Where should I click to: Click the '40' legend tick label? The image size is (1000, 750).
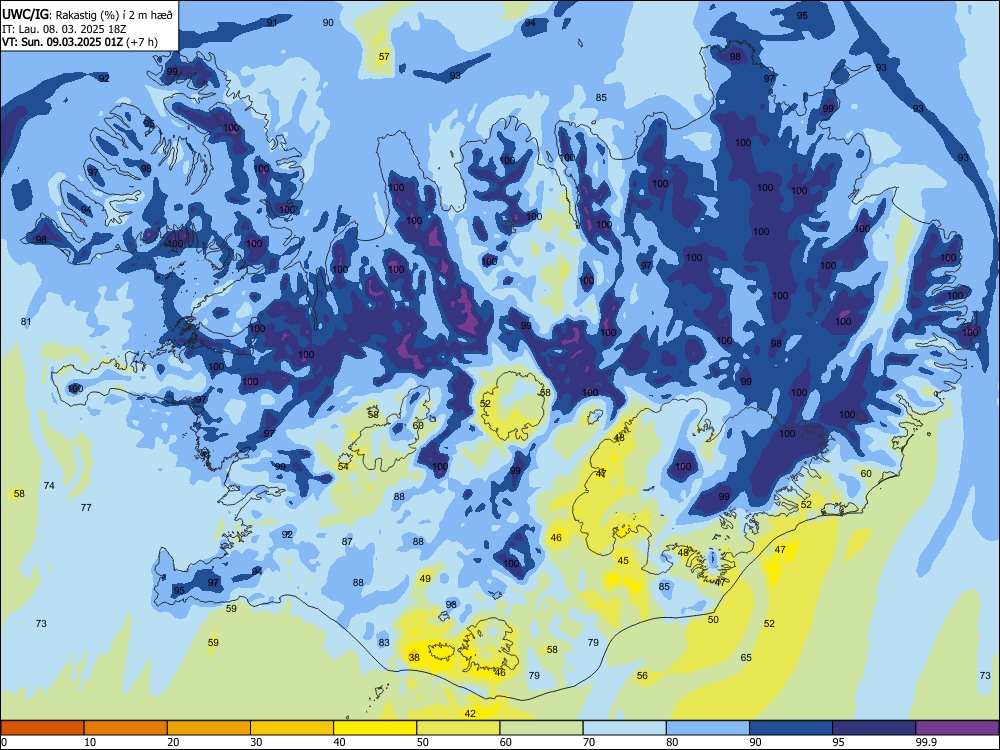click(339, 742)
